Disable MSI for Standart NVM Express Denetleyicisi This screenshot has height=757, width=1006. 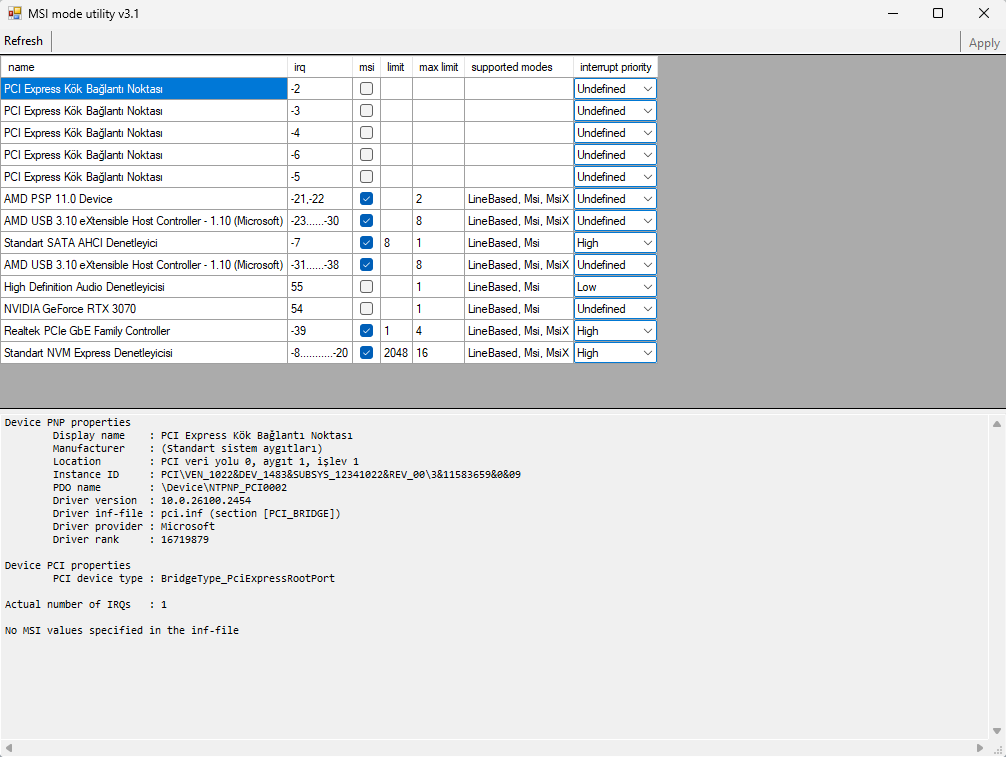[366, 353]
